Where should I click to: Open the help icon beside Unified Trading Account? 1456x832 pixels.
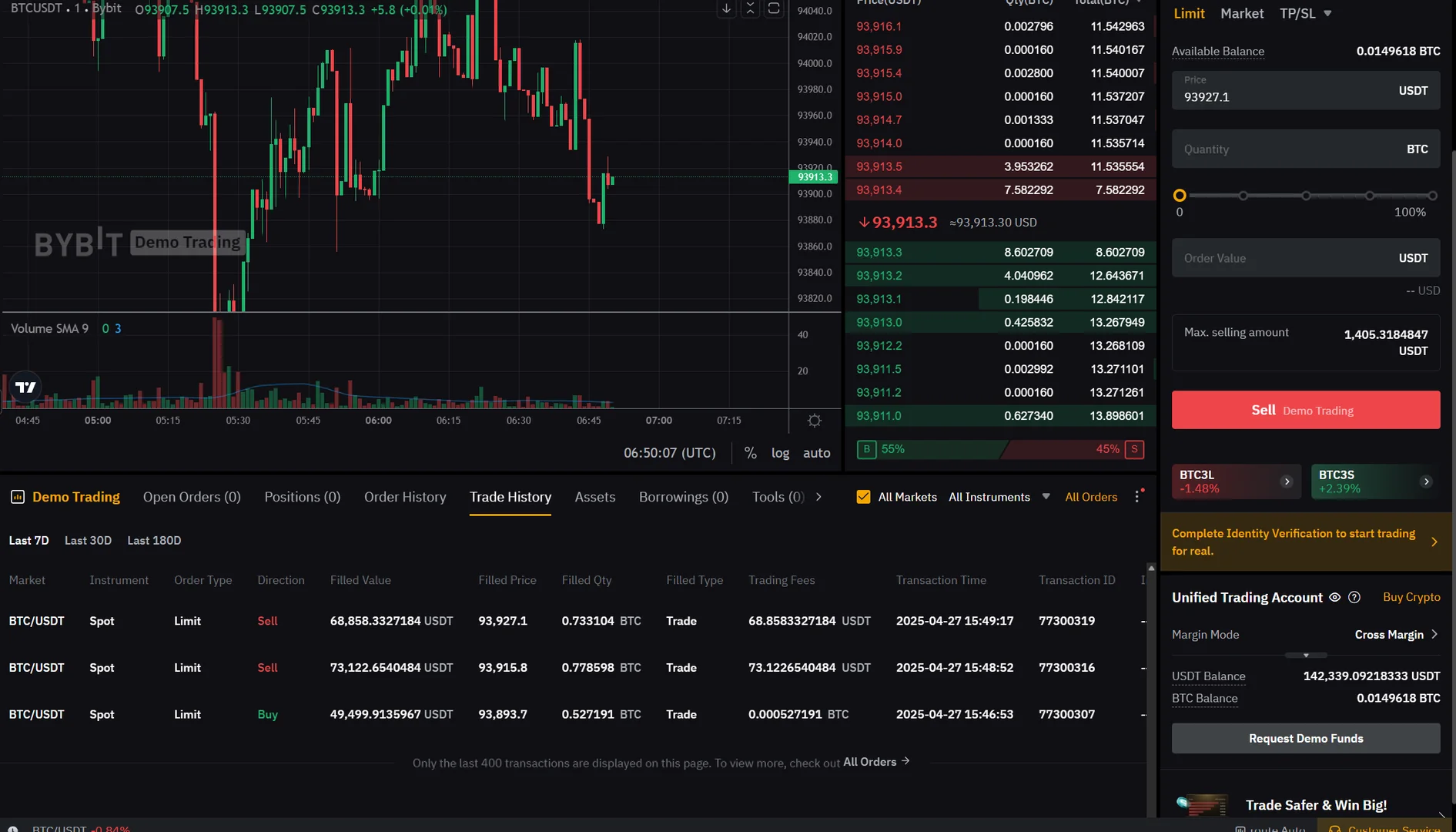click(1354, 597)
